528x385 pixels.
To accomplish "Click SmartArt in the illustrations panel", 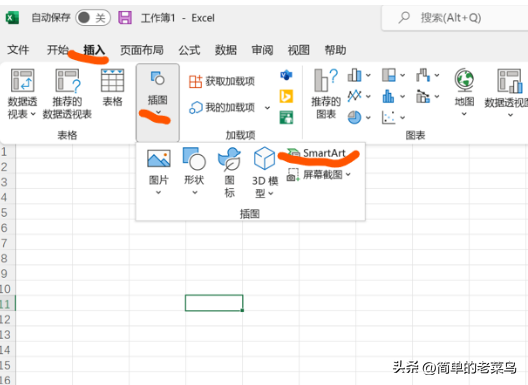I will click(317, 153).
